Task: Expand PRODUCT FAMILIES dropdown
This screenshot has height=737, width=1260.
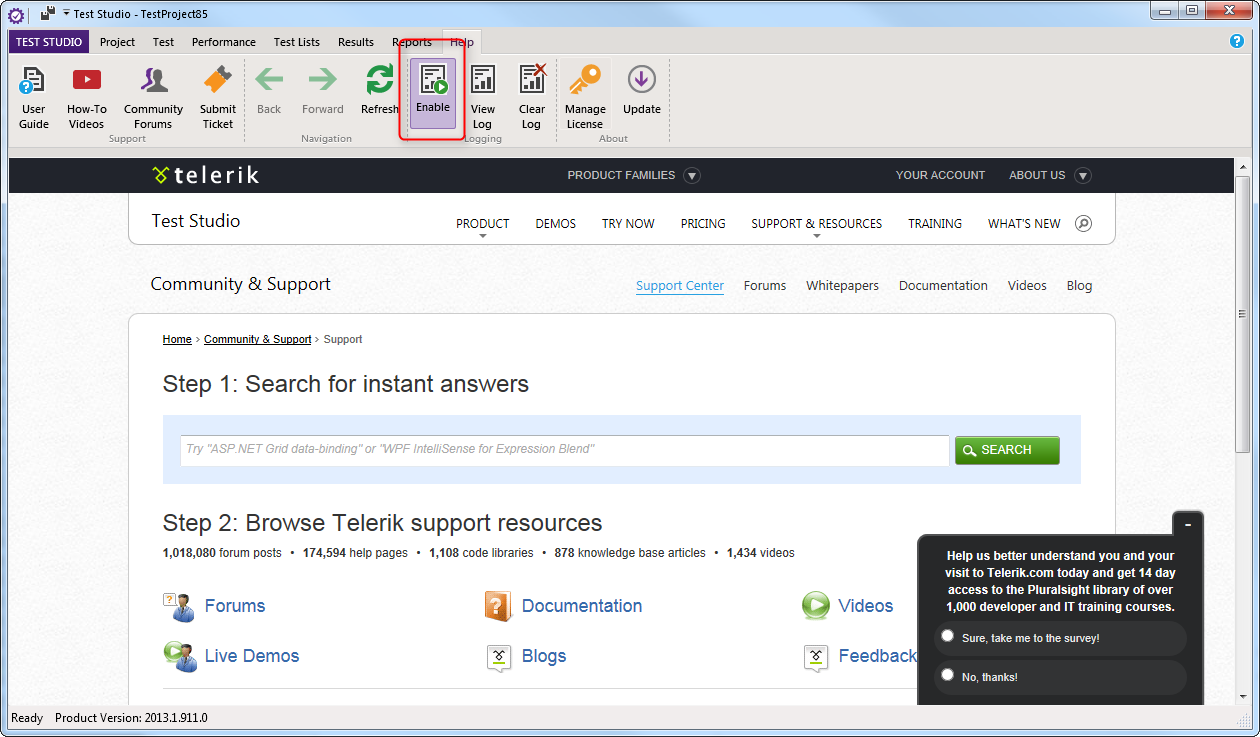Action: [692, 175]
